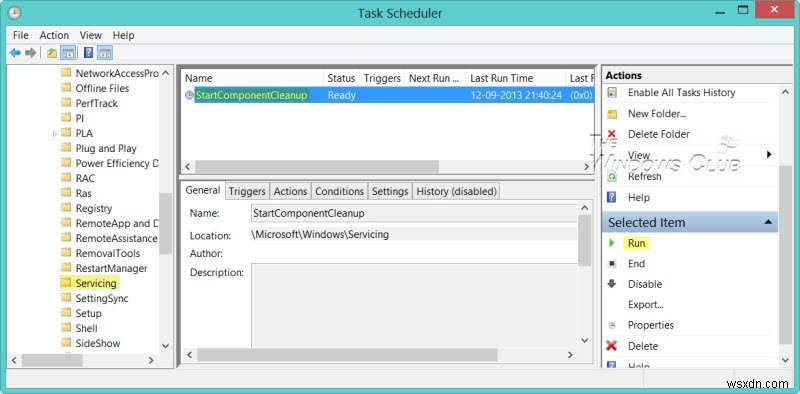
Task: Toggle the Show/Hide Action Pane toolbar icon
Action: click(x=105, y=53)
